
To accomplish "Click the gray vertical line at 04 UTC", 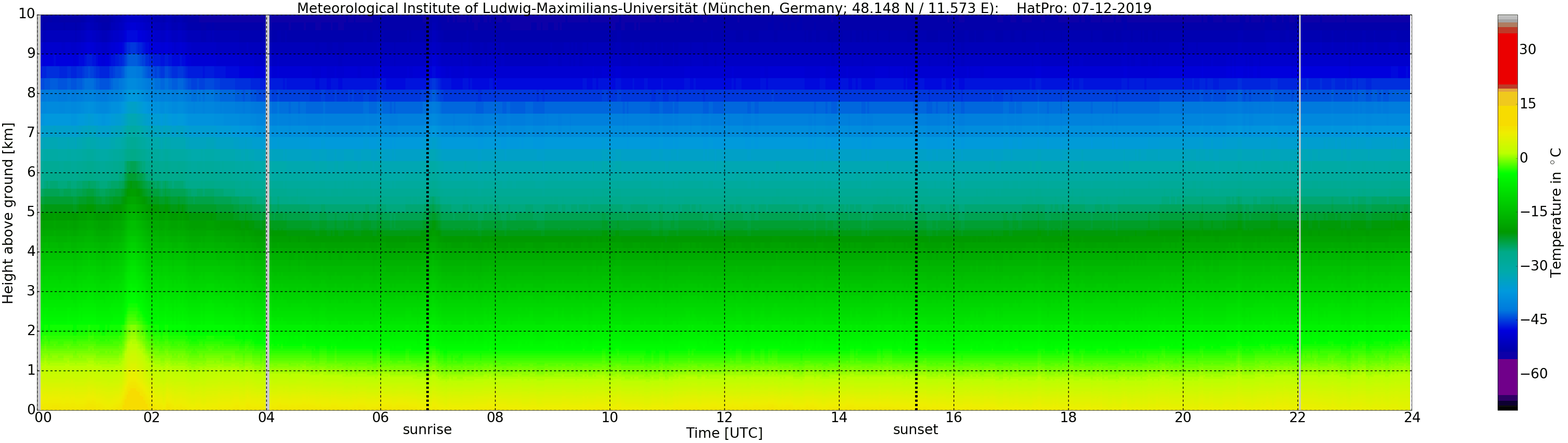I will [x=267, y=213].
